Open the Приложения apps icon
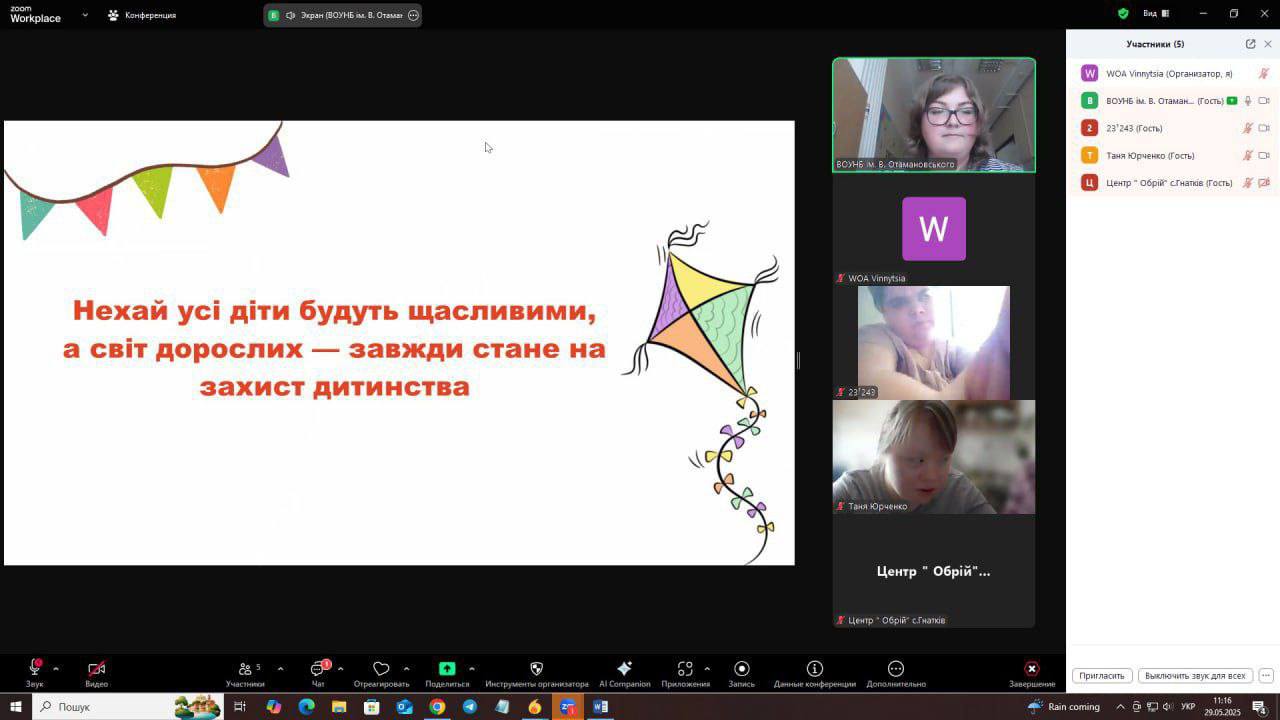 (x=685, y=668)
